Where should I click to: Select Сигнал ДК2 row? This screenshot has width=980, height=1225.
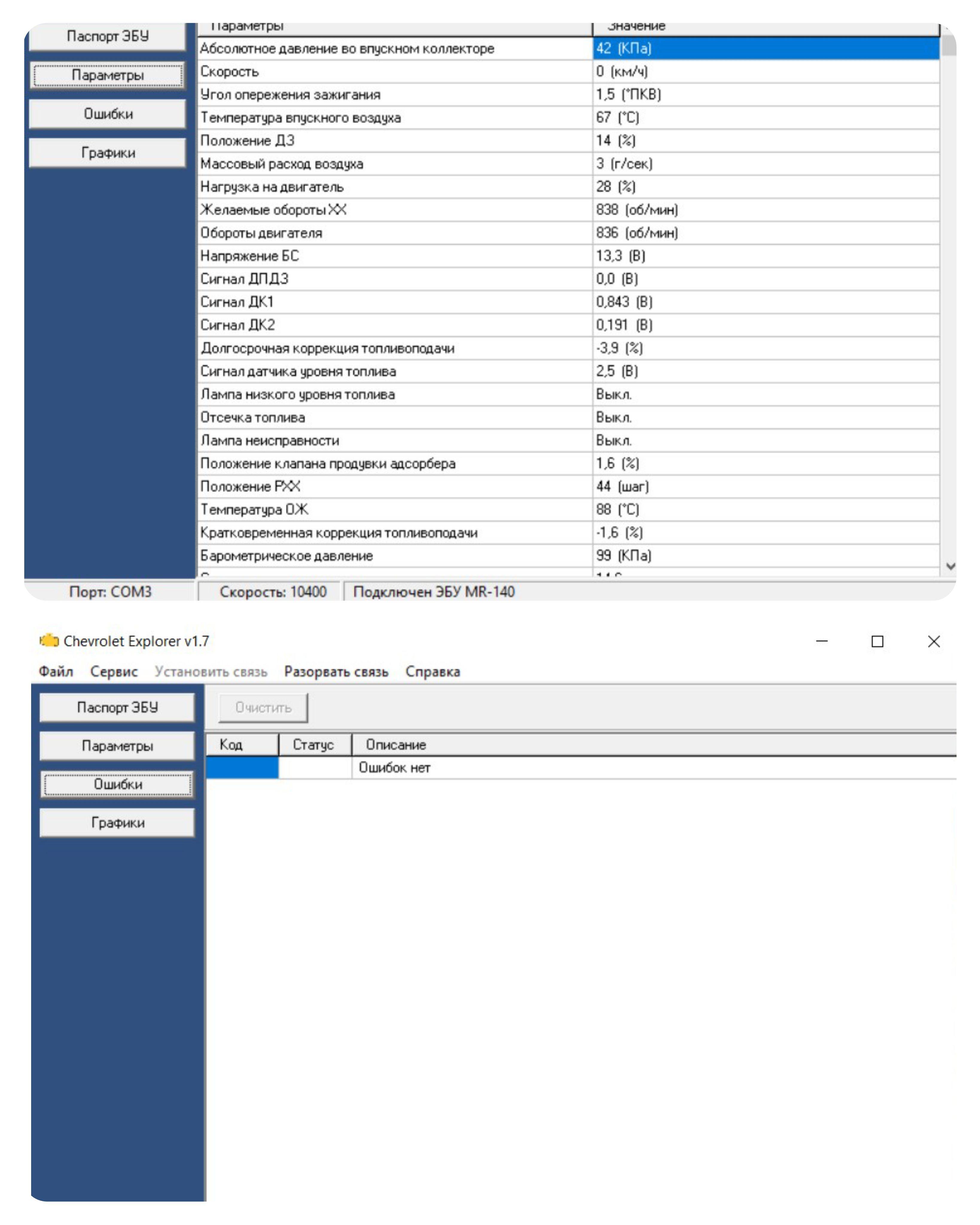[568, 325]
